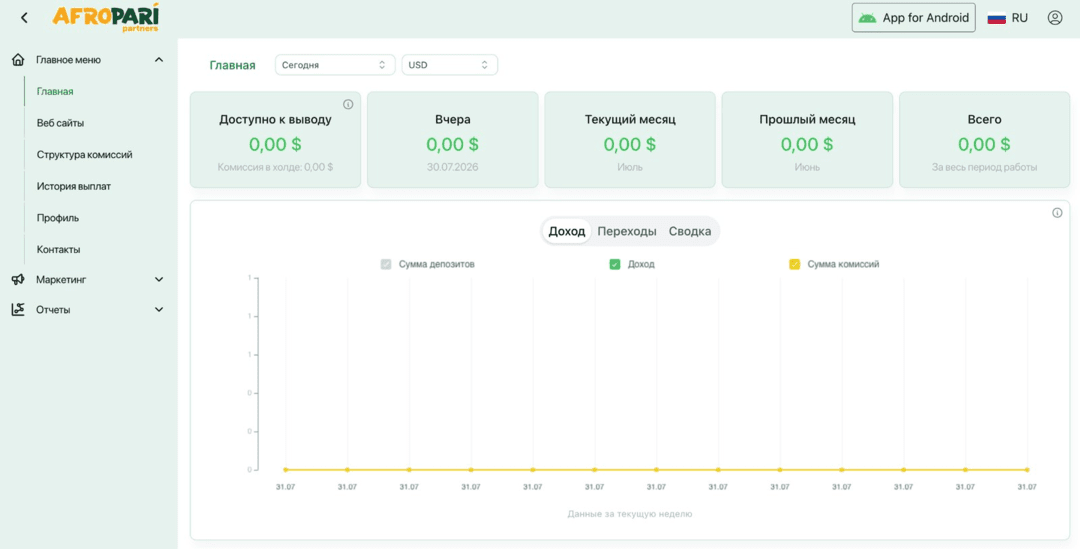
Task: Click the home icon beside Главное меню
Action: pyautogui.click(x=19, y=60)
